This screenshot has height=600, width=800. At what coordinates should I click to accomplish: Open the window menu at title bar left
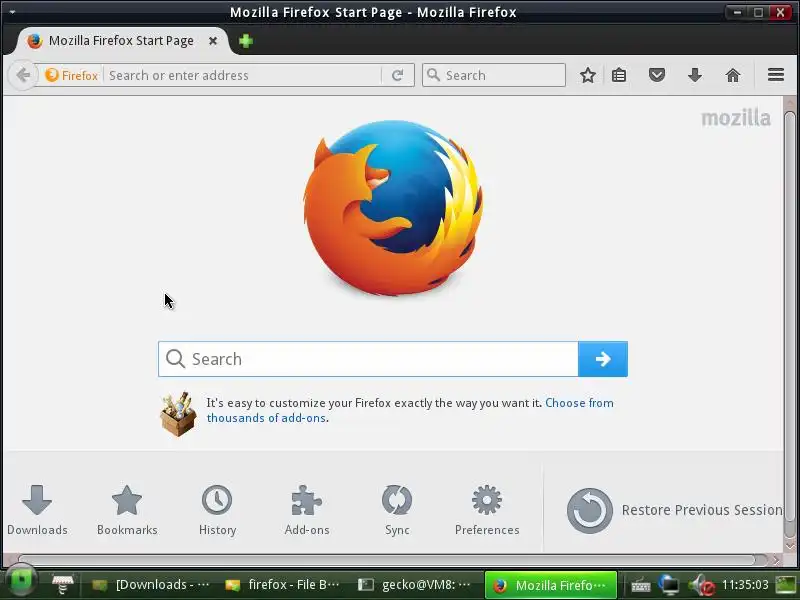click(x=12, y=11)
